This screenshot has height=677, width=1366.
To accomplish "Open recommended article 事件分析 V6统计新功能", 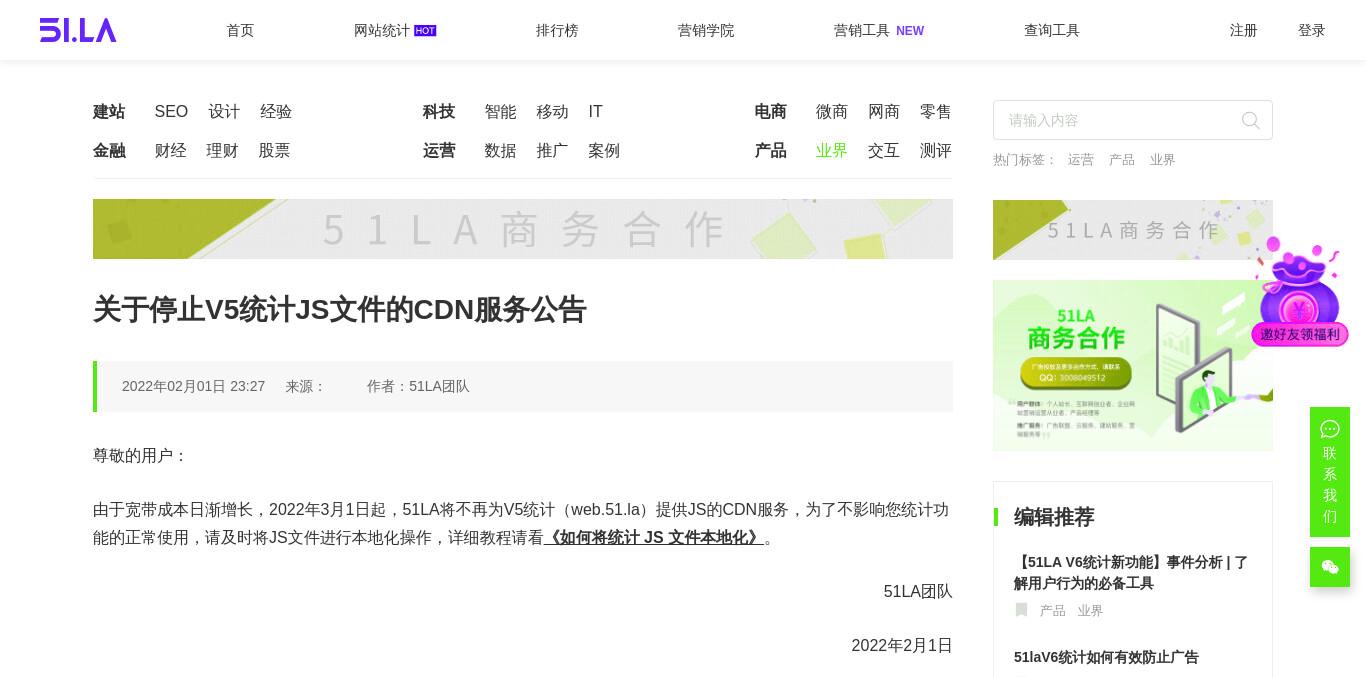I will click(1131, 573).
